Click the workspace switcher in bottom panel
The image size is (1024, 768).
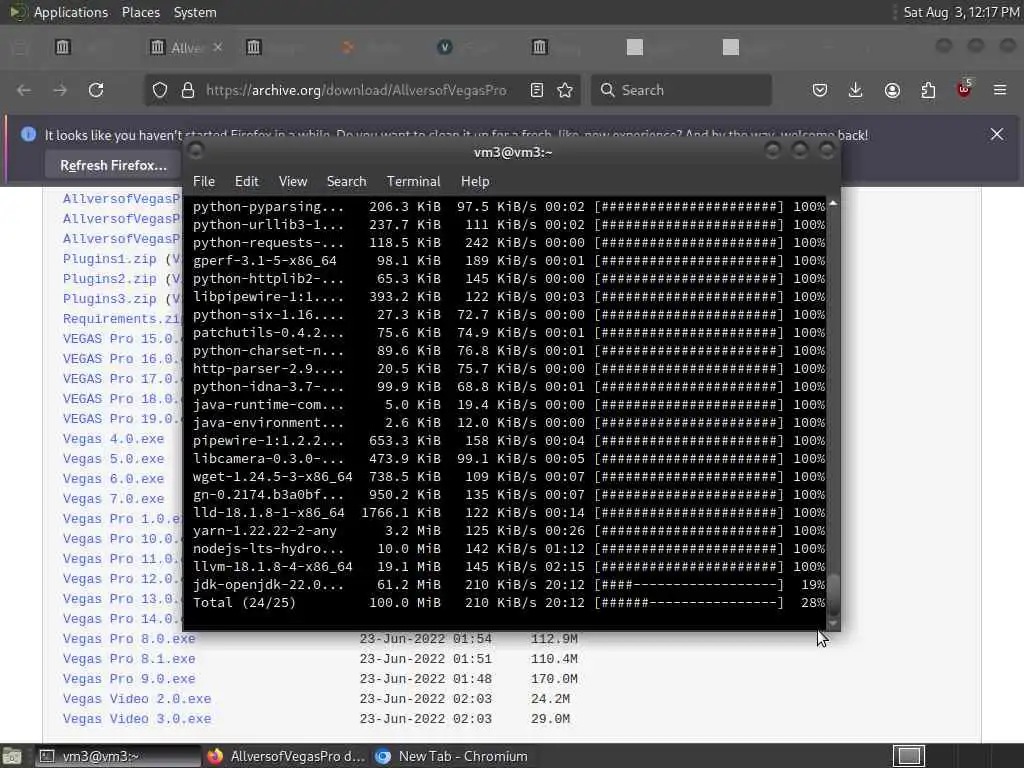[x=909, y=756]
